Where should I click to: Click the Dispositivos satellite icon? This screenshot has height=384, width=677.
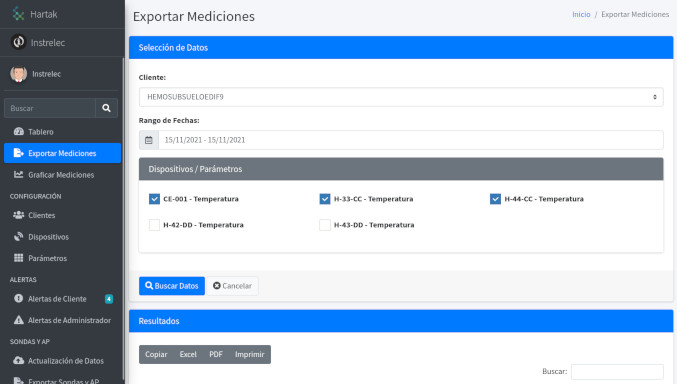click(x=19, y=237)
